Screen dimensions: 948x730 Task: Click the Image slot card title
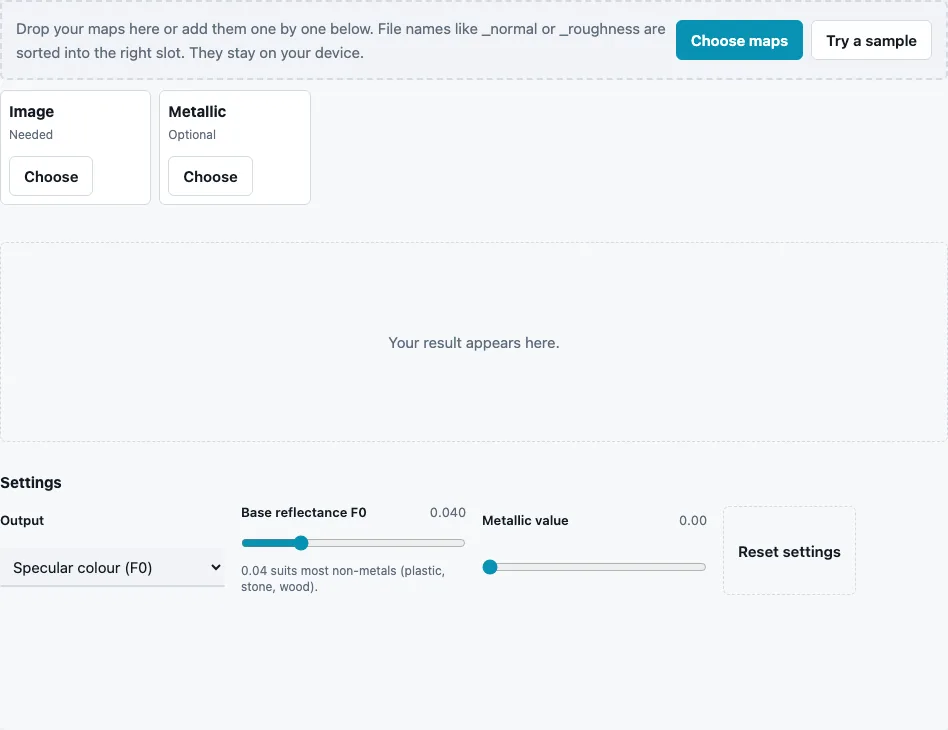point(31,112)
